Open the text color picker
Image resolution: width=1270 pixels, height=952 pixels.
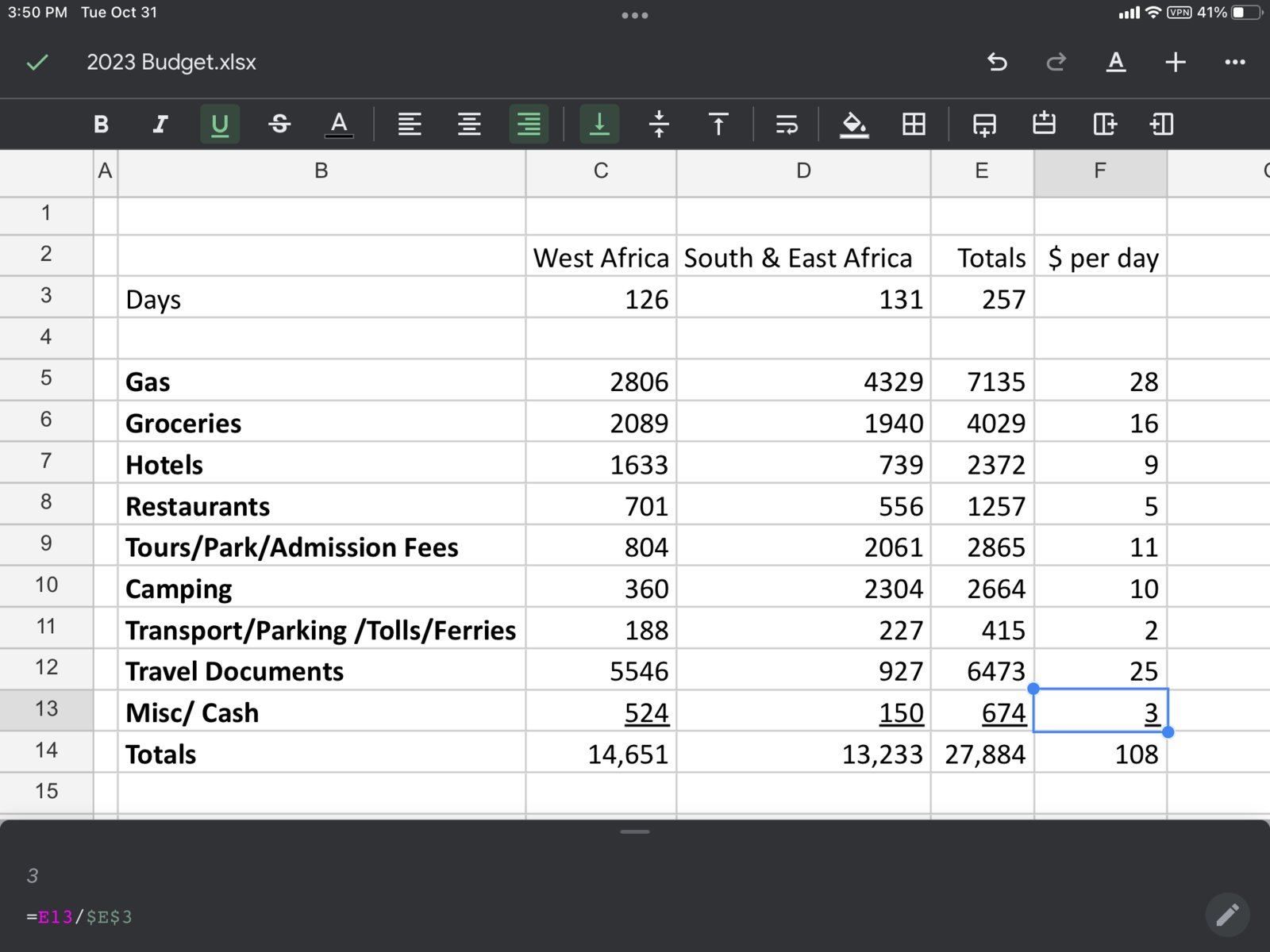point(339,124)
